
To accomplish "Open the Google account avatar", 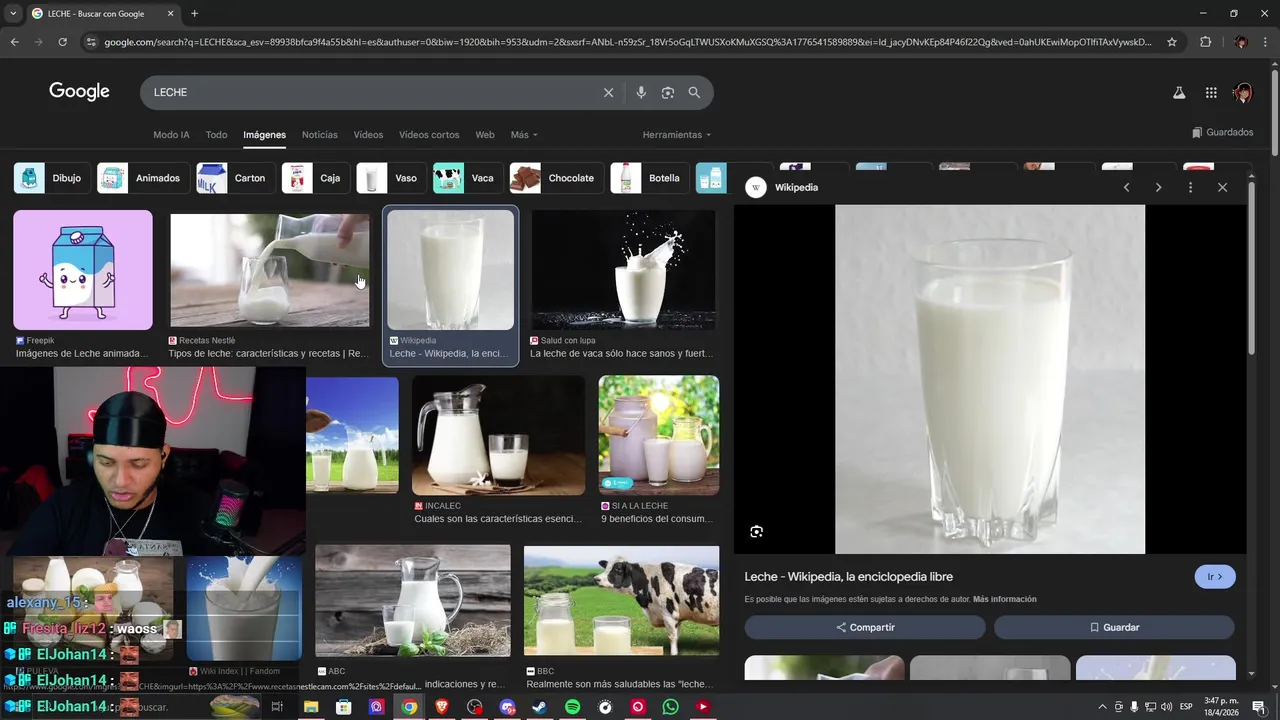I will 1243,92.
